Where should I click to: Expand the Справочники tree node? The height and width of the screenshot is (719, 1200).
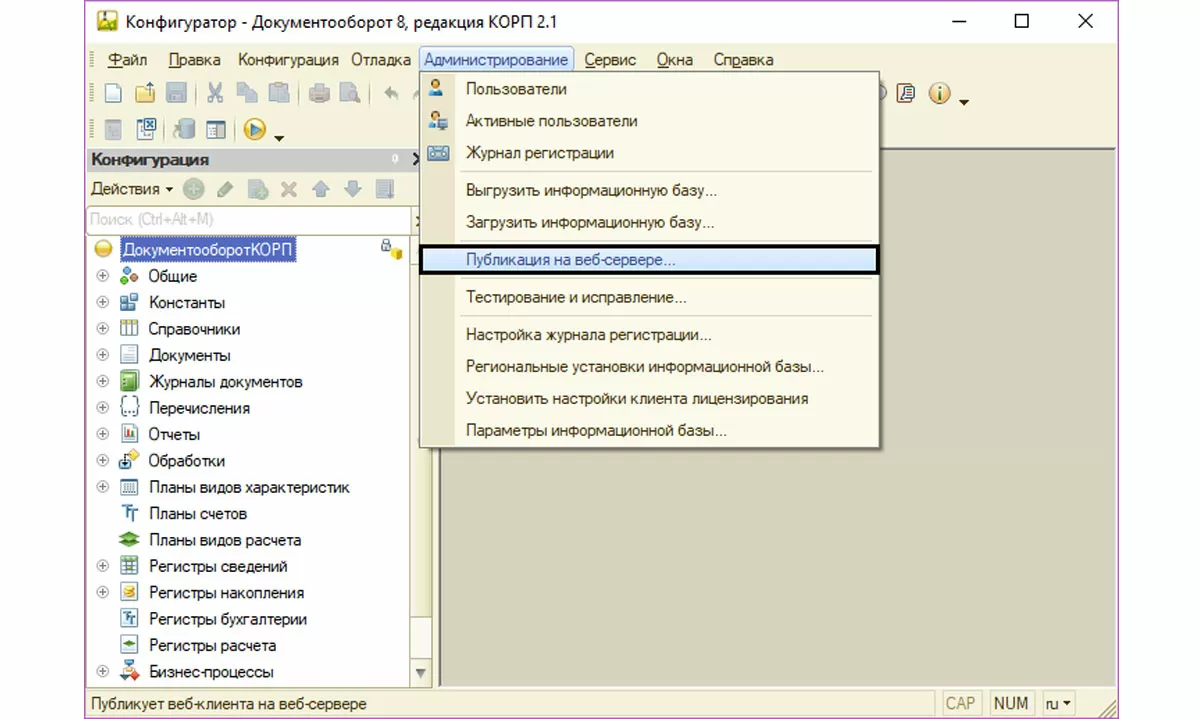click(x=102, y=329)
